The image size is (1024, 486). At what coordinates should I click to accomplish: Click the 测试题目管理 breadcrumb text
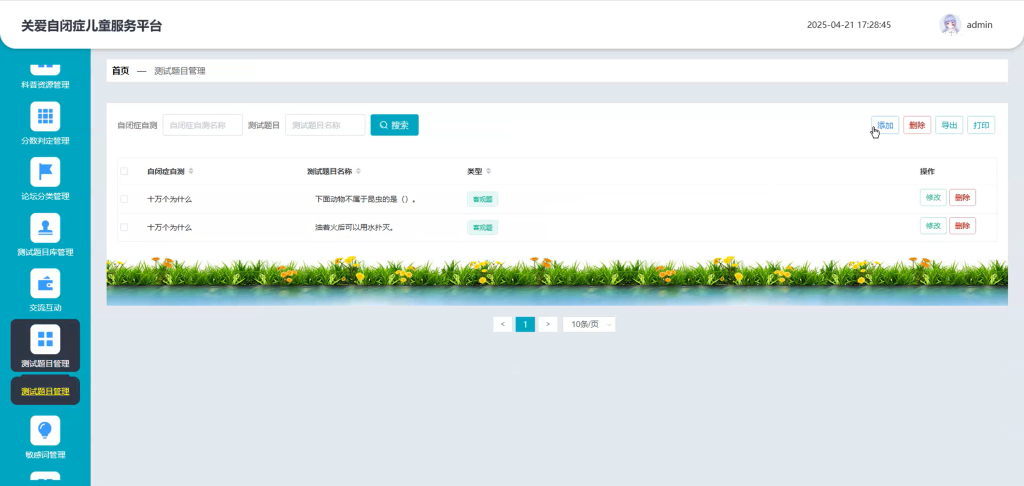(x=180, y=71)
